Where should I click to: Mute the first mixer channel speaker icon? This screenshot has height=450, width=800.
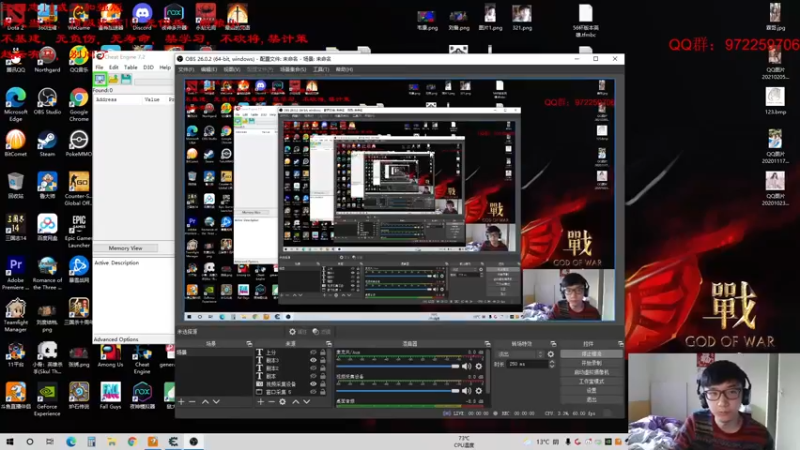coord(466,366)
